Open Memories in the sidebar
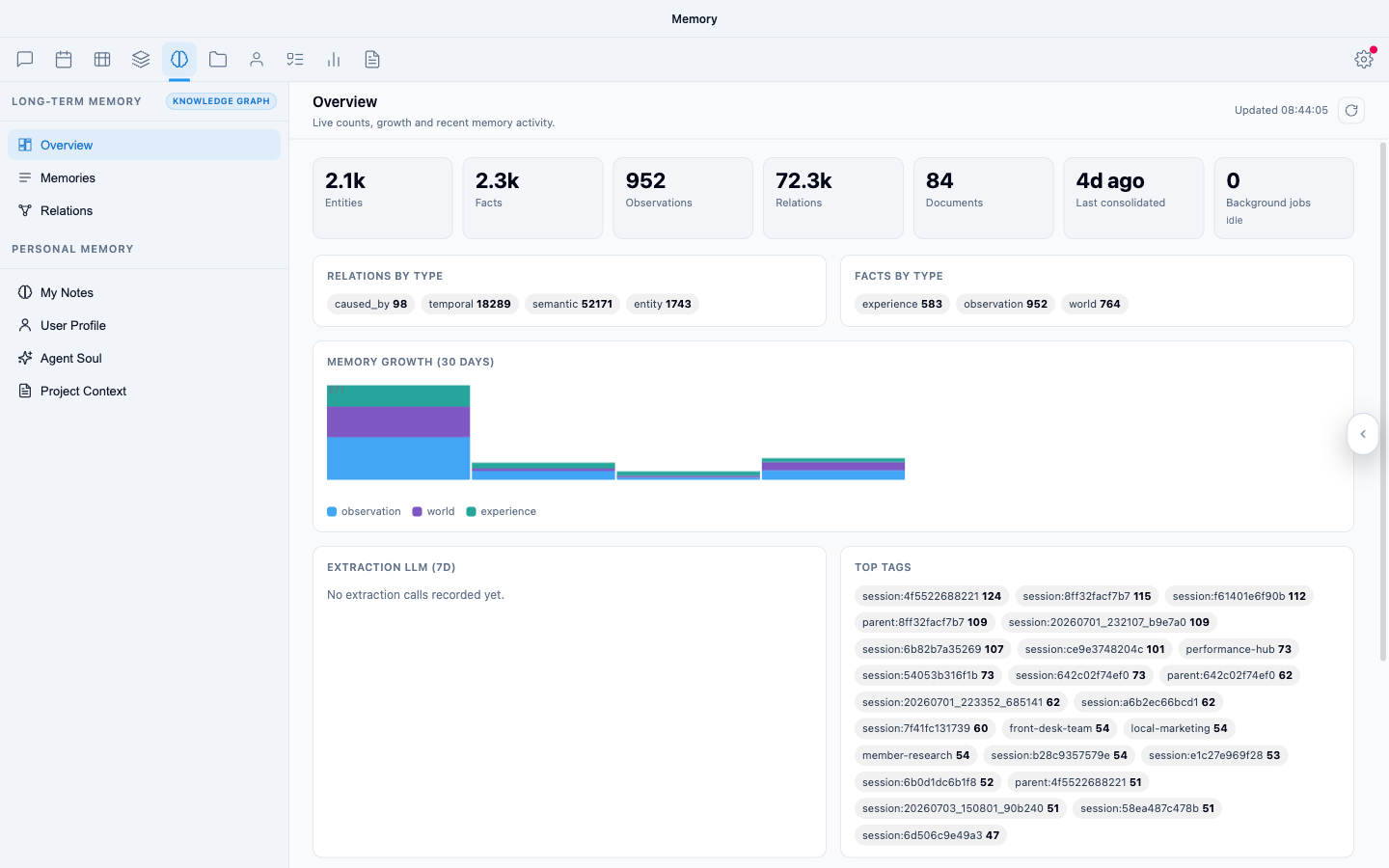Image resolution: width=1389 pixels, height=868 pixels. (144, 177)
